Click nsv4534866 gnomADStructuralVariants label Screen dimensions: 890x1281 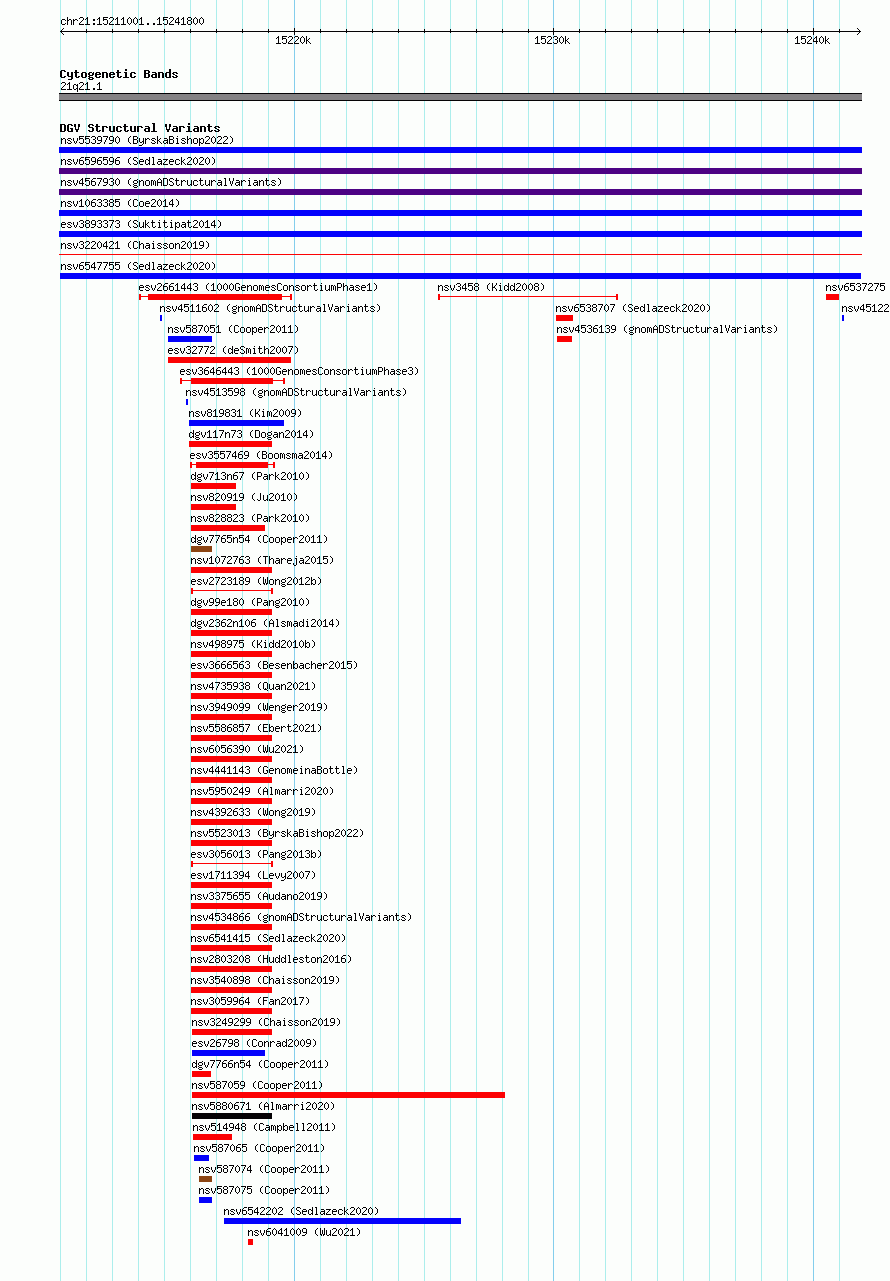click(302, 917)
